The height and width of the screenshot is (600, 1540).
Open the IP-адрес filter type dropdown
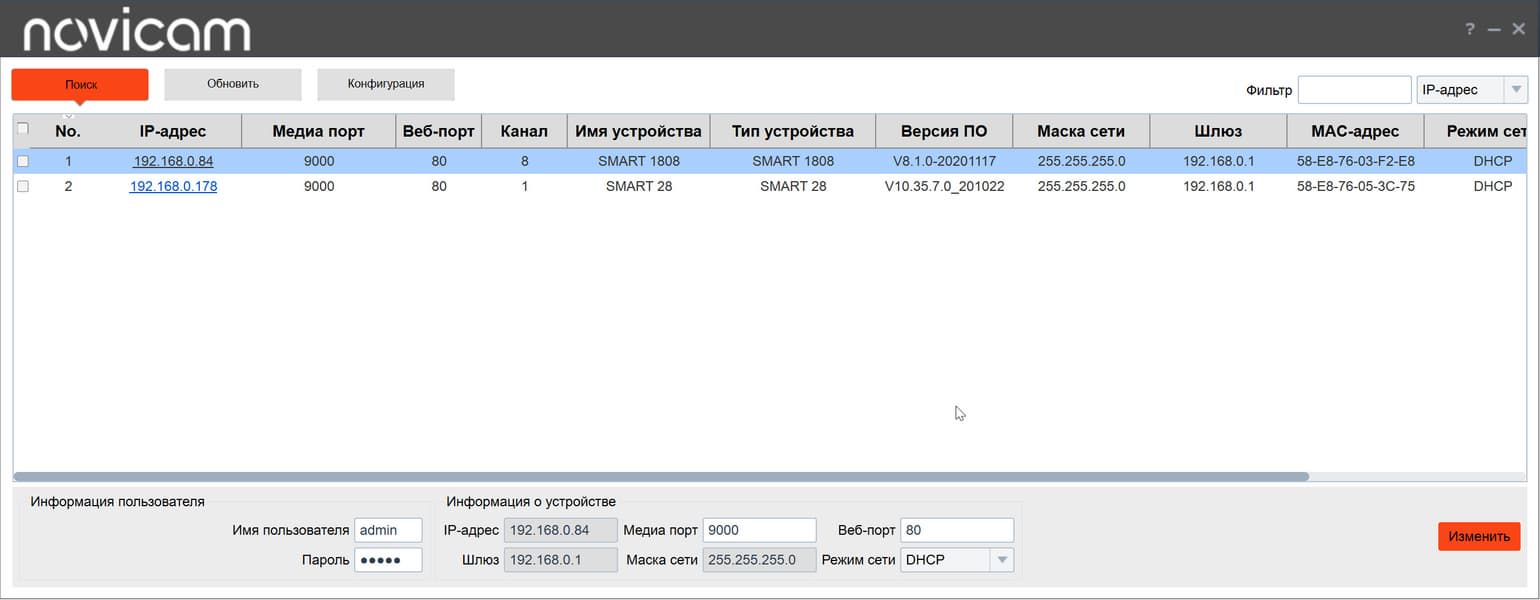[1473, 90]
